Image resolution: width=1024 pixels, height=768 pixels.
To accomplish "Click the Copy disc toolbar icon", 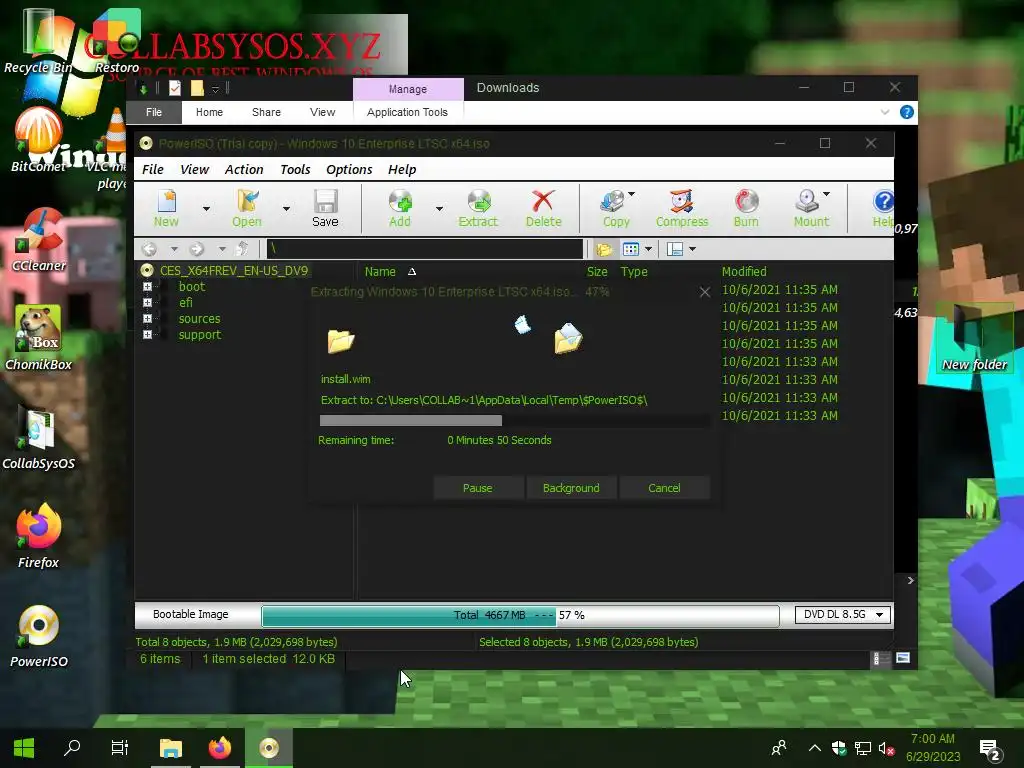I will click(x=613, y=208).
